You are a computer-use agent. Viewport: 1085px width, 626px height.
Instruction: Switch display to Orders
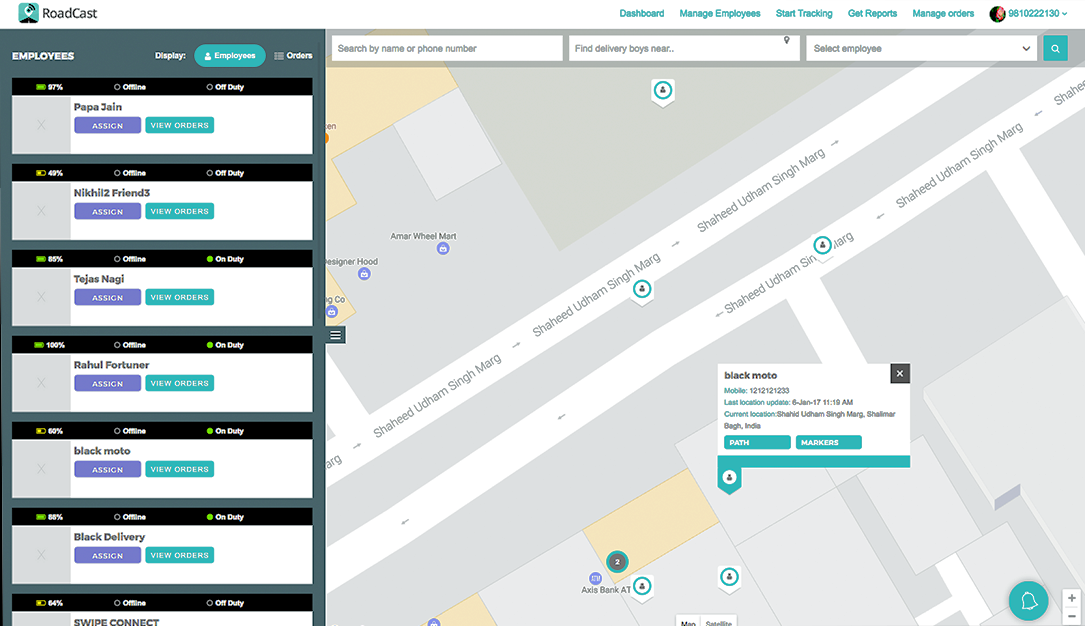293,55
